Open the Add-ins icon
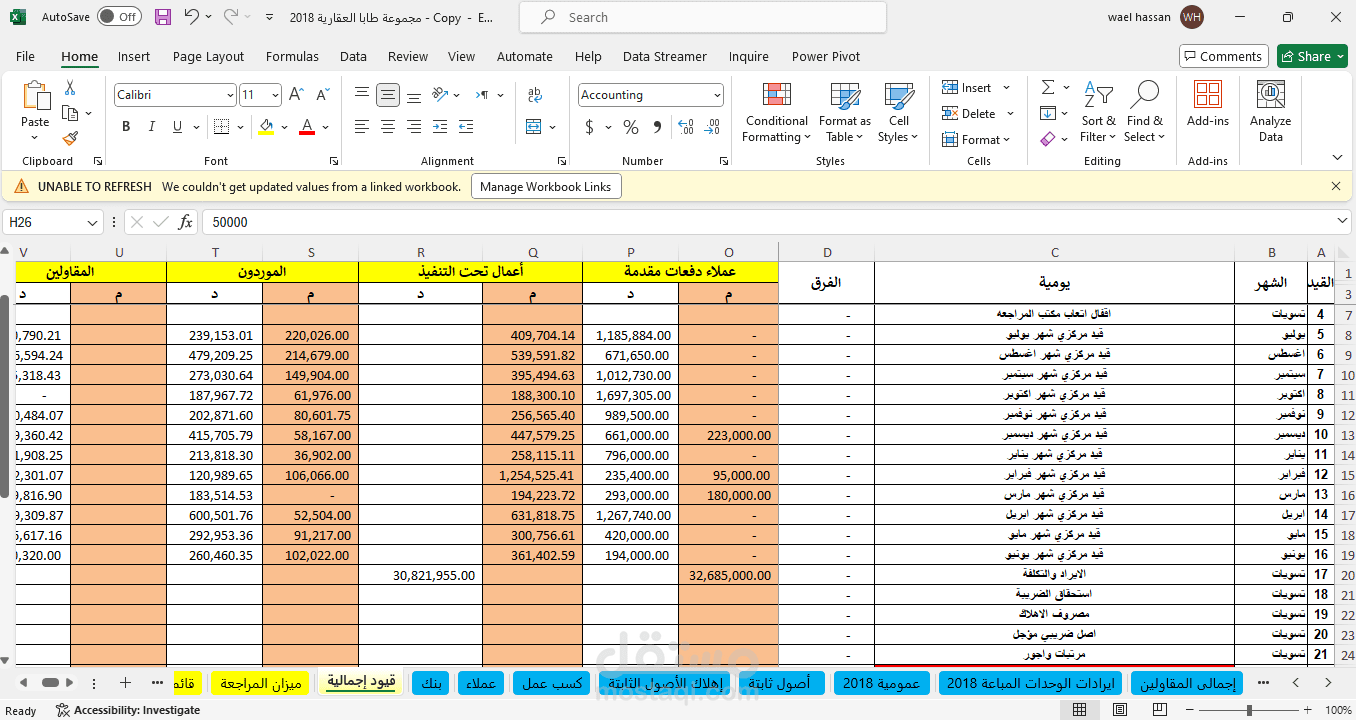The height and width of the screenshot is (720, 1356). (x=1208, y=96)
